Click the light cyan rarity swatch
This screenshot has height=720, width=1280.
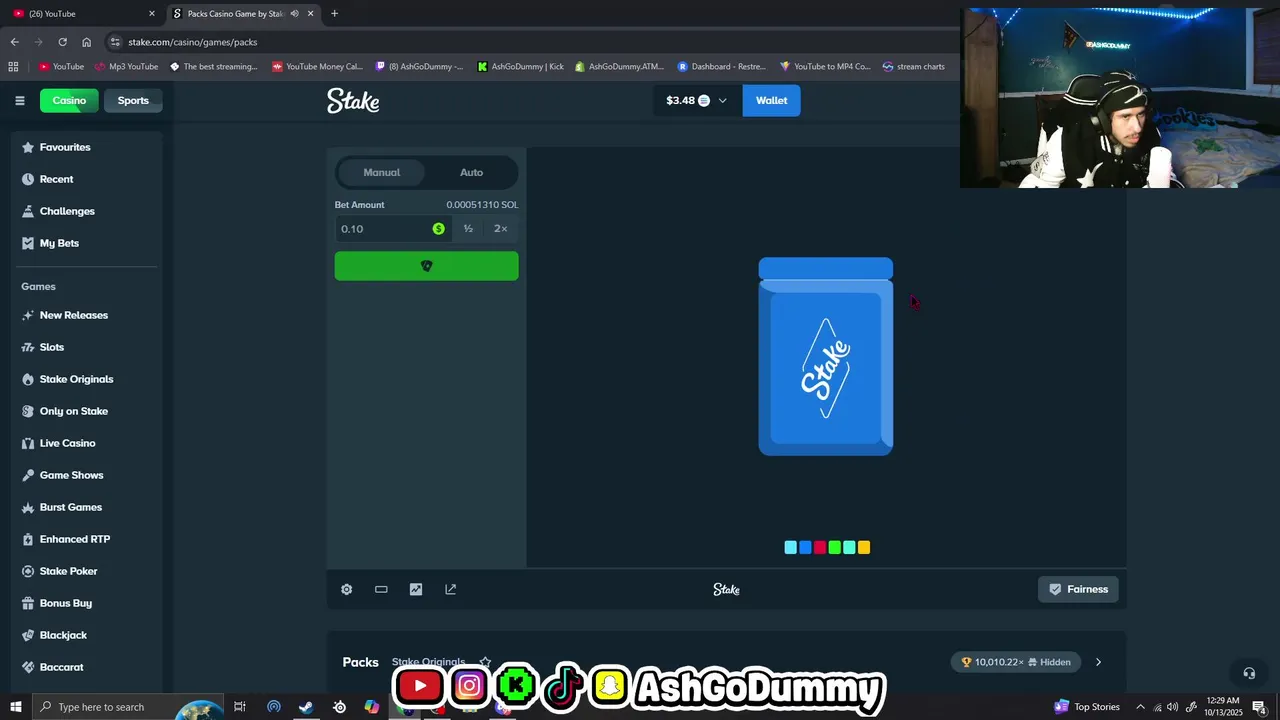point(790,547)
